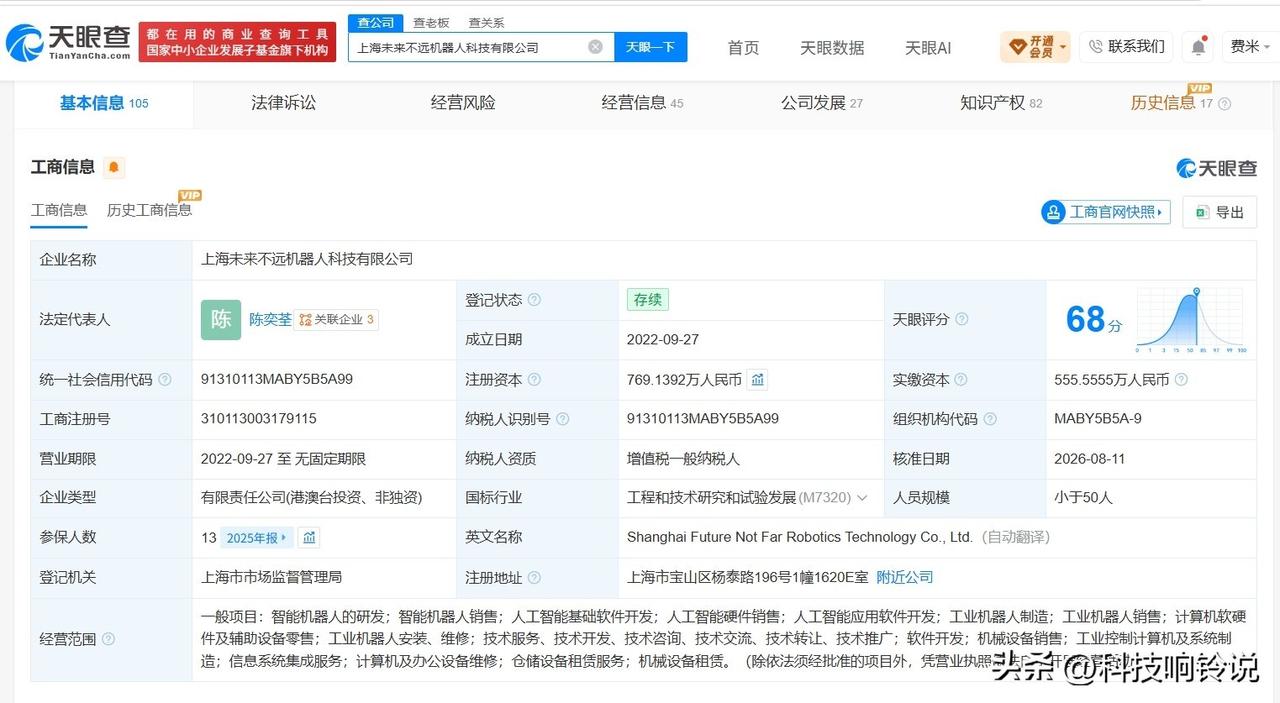Click help icon next to 统一社会信用代码
1280x703 pixels.
(164, 380)
